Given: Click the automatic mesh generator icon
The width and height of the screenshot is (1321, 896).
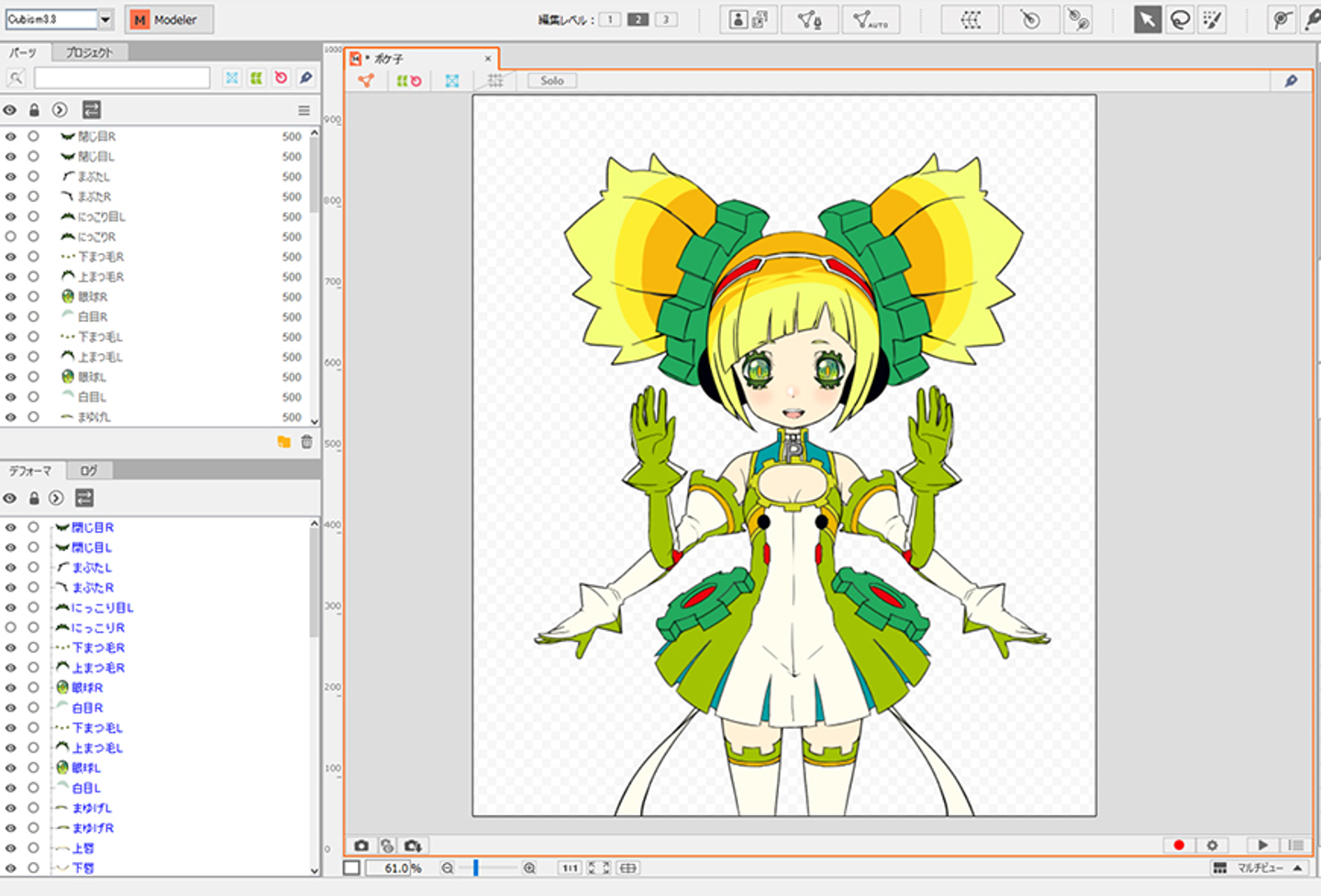Looking at the screenshot, I should tap(870, 19).
